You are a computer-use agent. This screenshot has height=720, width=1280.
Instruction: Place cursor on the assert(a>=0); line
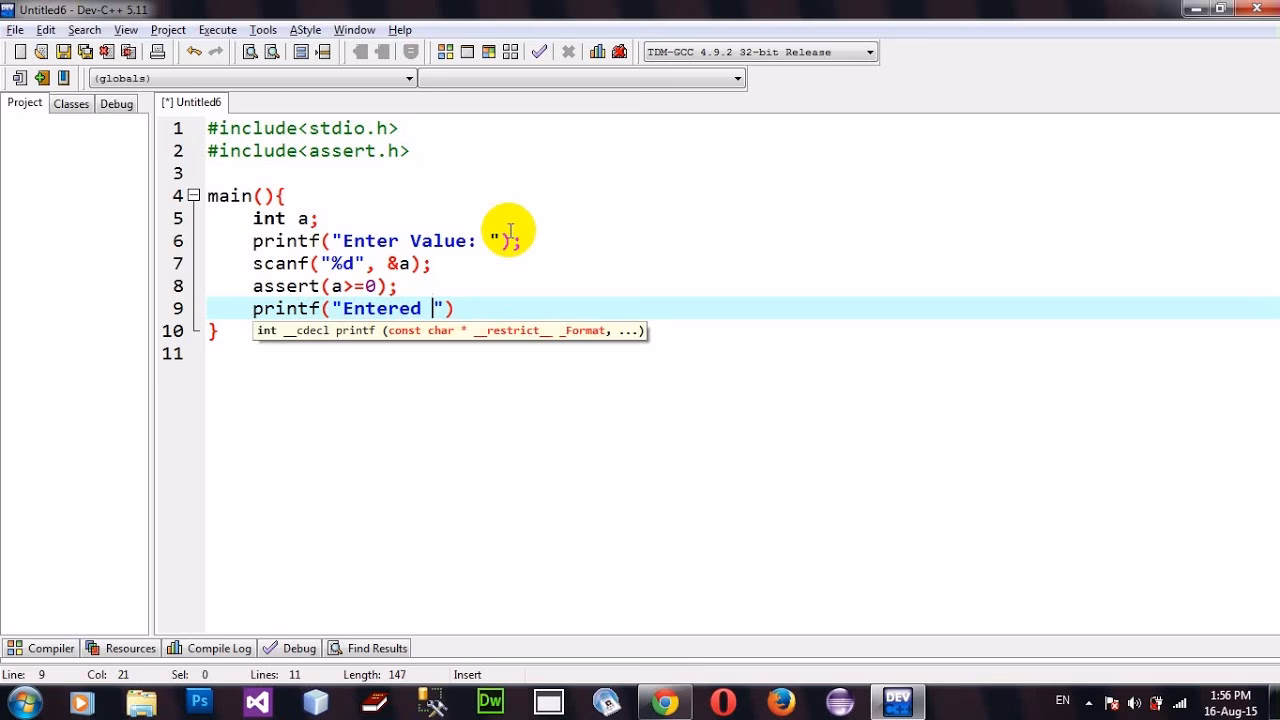pyautogui.click(x=325, y=286)
